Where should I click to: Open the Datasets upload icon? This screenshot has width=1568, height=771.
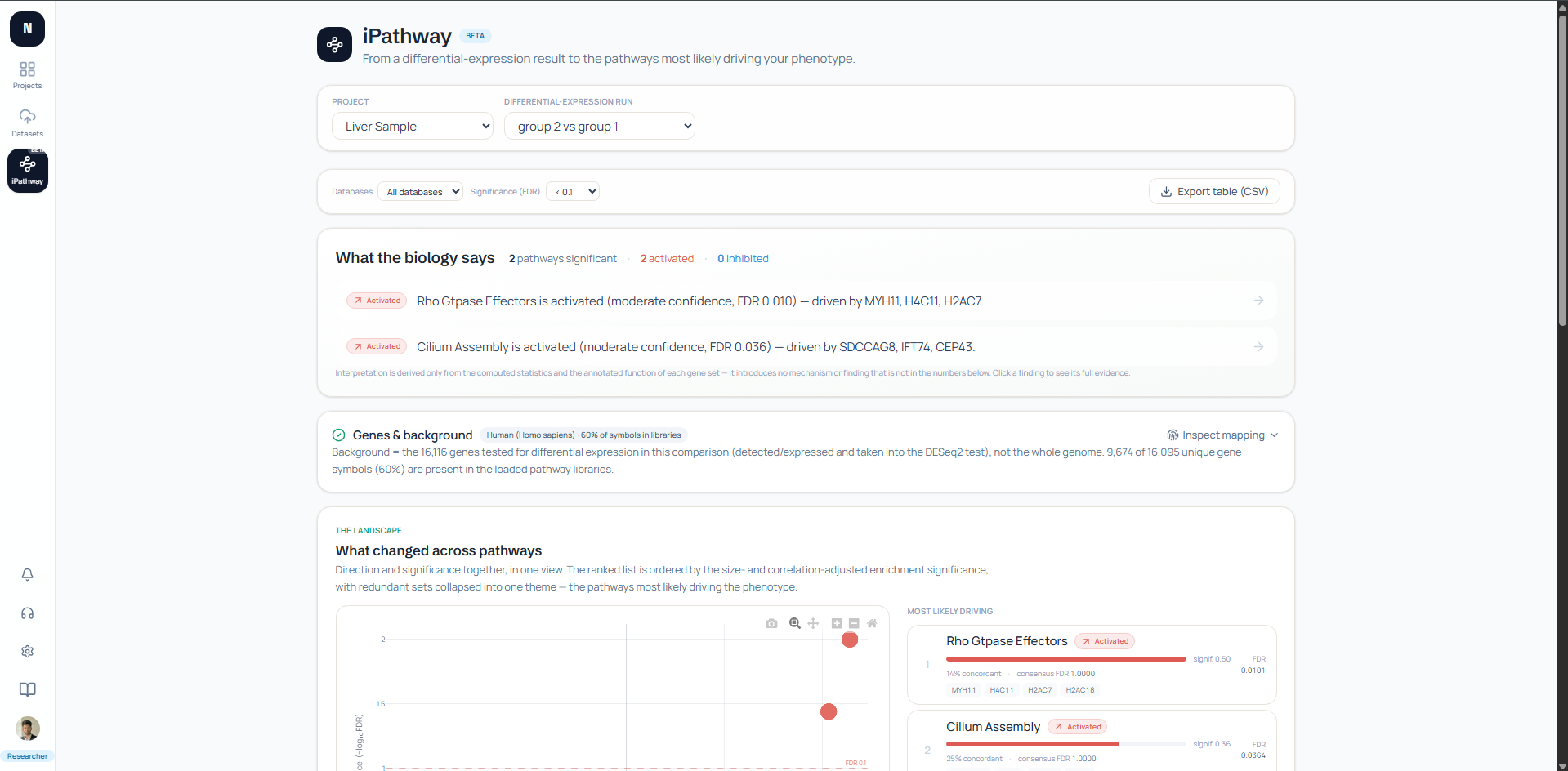click(27, 123)
